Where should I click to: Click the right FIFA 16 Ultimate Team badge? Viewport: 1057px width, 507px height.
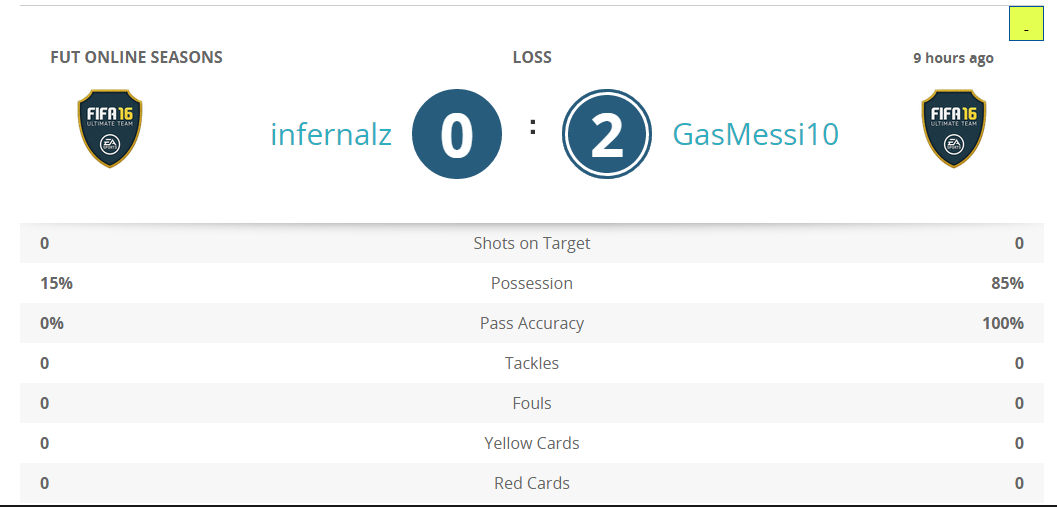tap(953, 128)
